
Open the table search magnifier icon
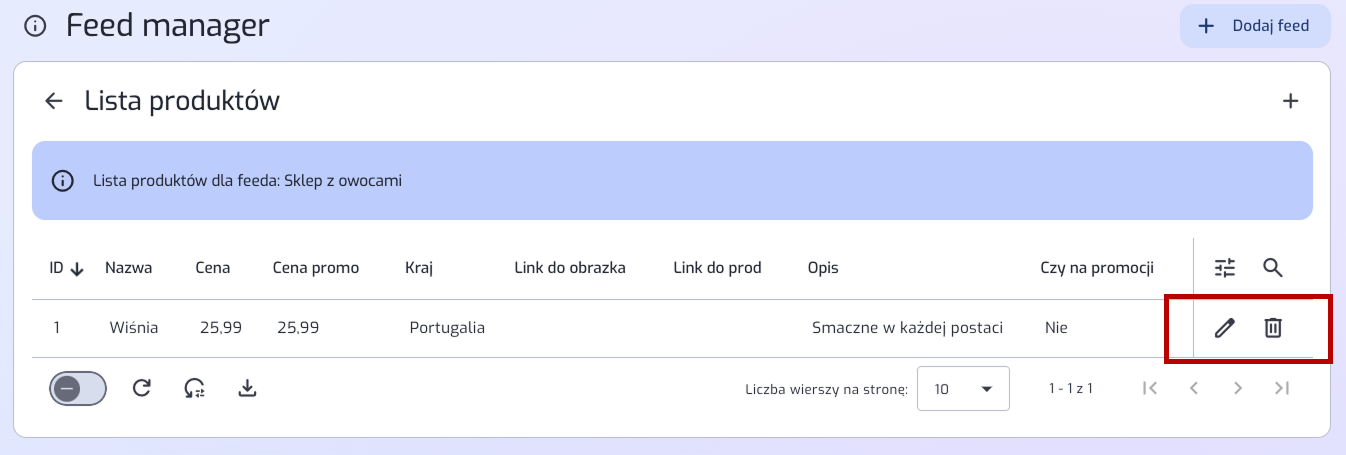tap(1272, 267)
